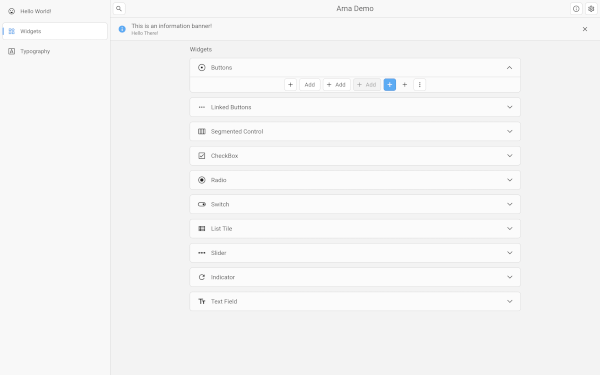Image resolution: width=600 pixels, height=375 pixels.
Task: Click the 'Hello There!' banner subtitle
Action: click(x=145, y=33)
